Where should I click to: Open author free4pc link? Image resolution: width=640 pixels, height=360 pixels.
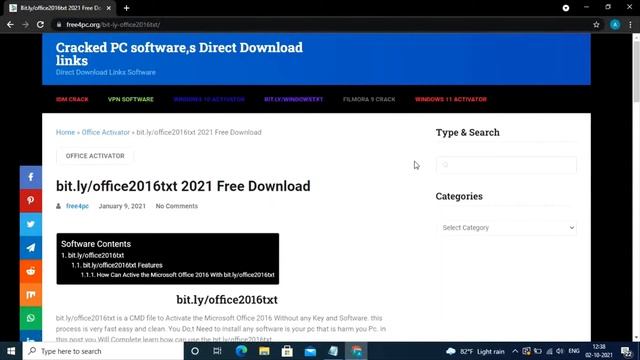(x=77, y=206)
